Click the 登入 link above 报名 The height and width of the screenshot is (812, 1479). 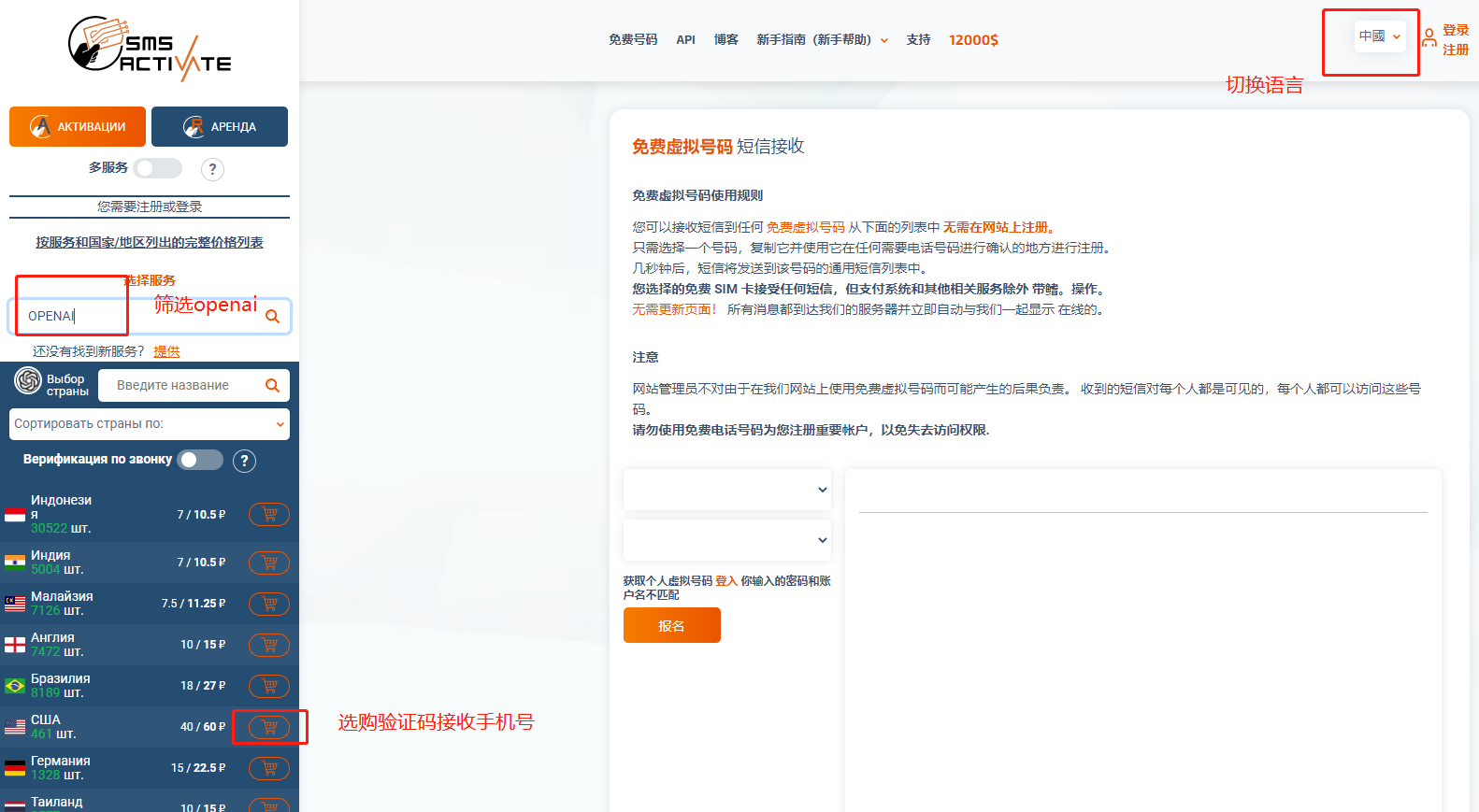726,581
